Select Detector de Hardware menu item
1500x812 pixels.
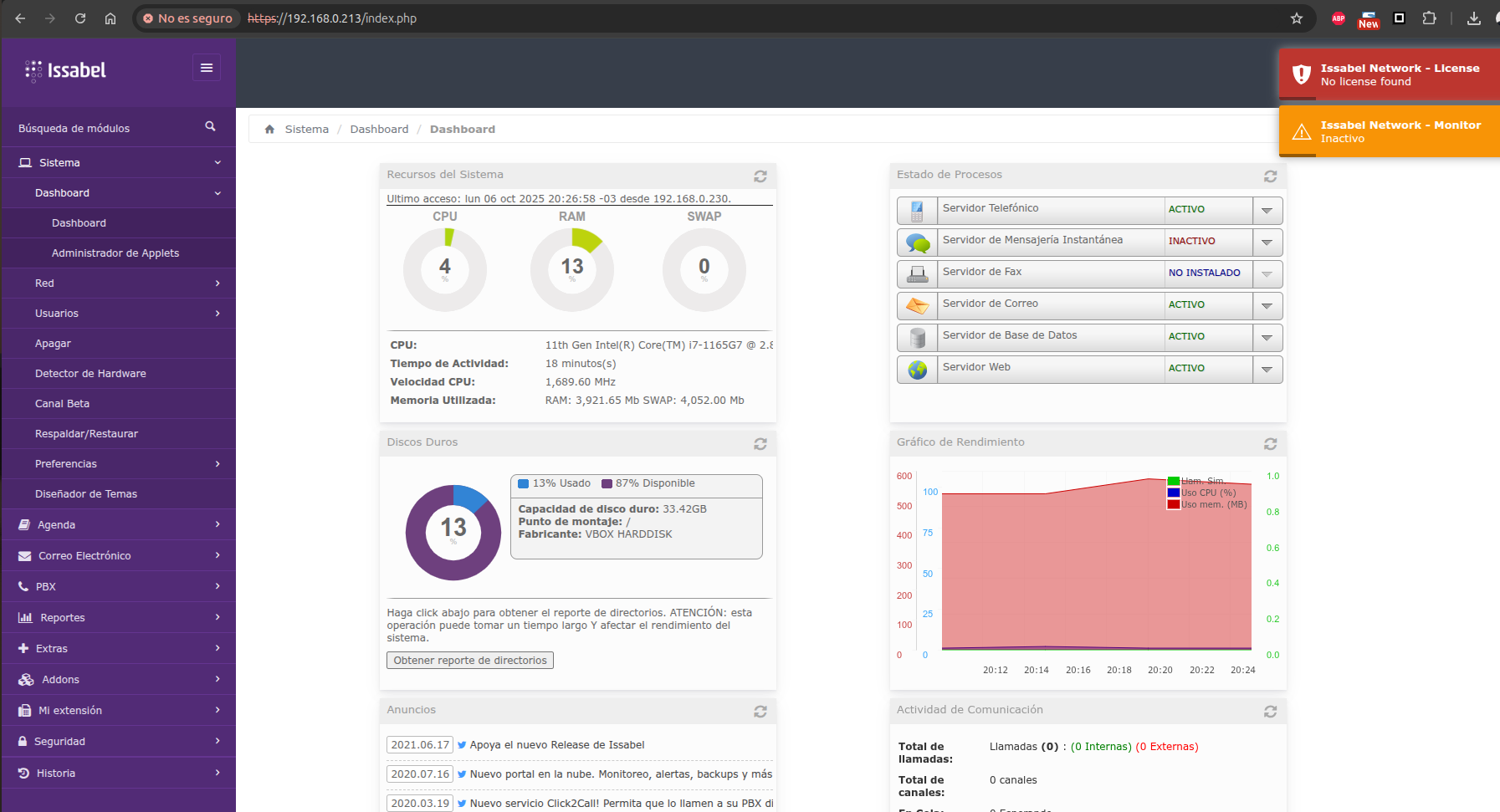coord(90,374)
